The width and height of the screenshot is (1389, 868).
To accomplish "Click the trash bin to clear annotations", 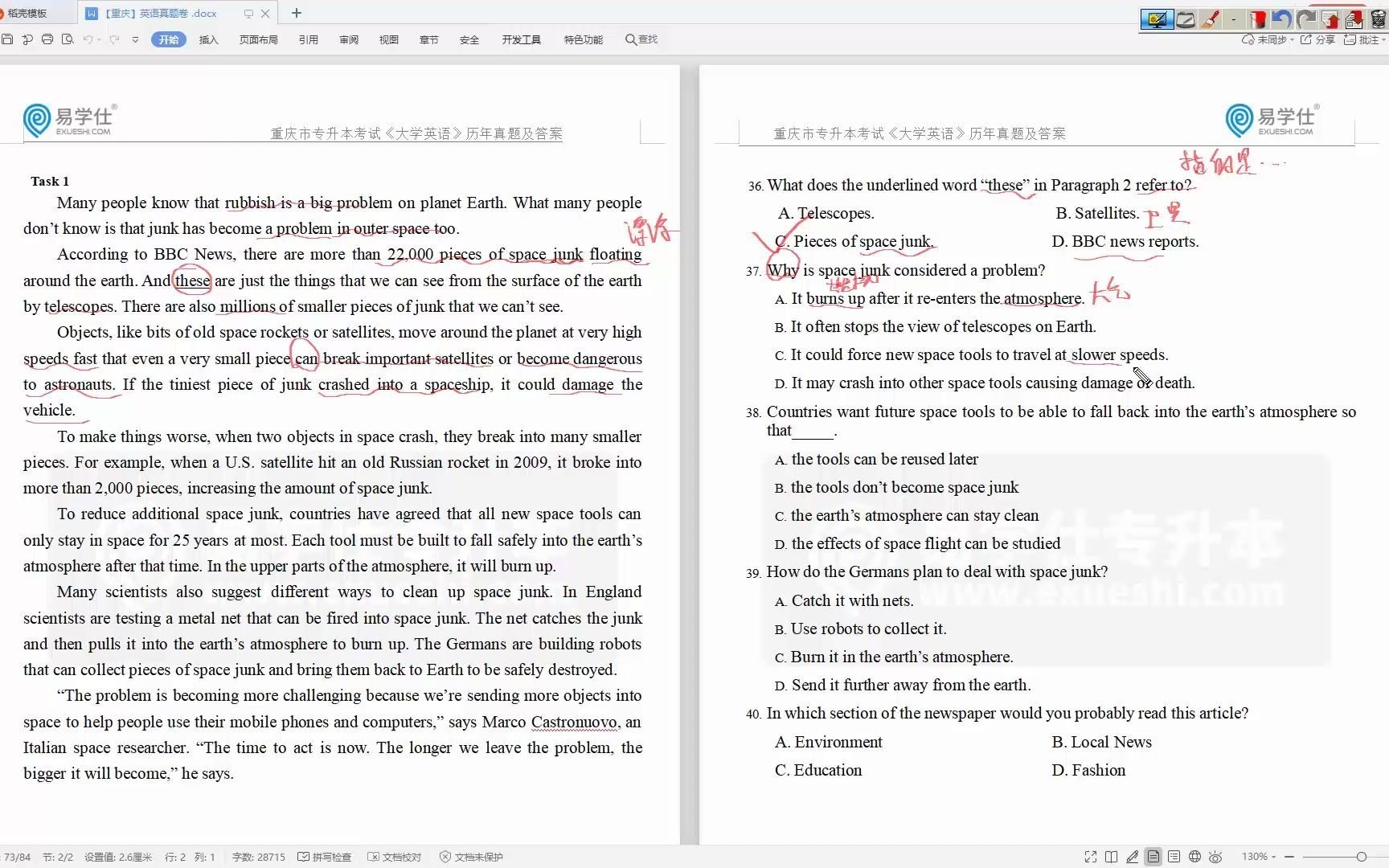I will click(1378, 19).
